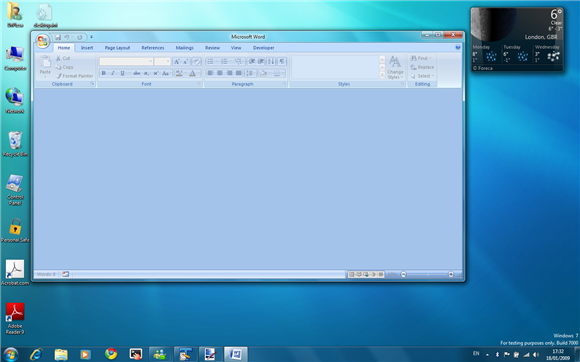
Task: Open the Paragraph dialog launcher
Action: pos(284,84)
